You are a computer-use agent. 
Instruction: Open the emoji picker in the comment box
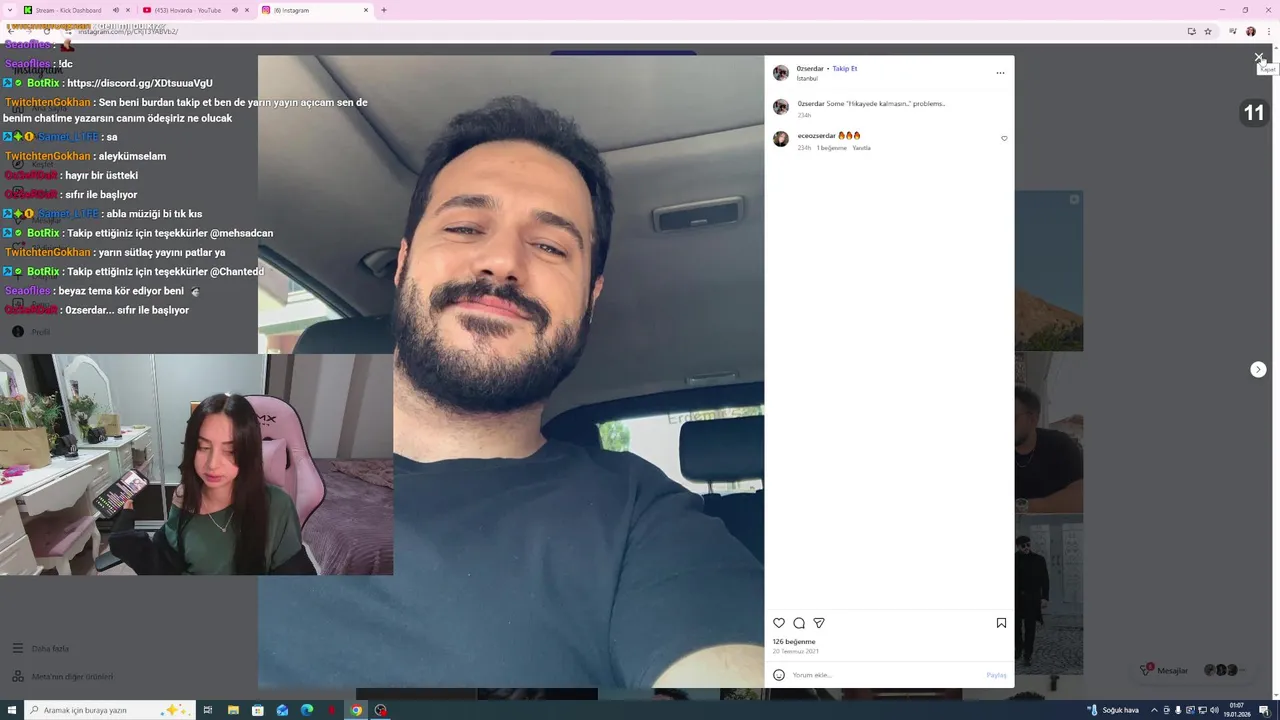[779, 675]
